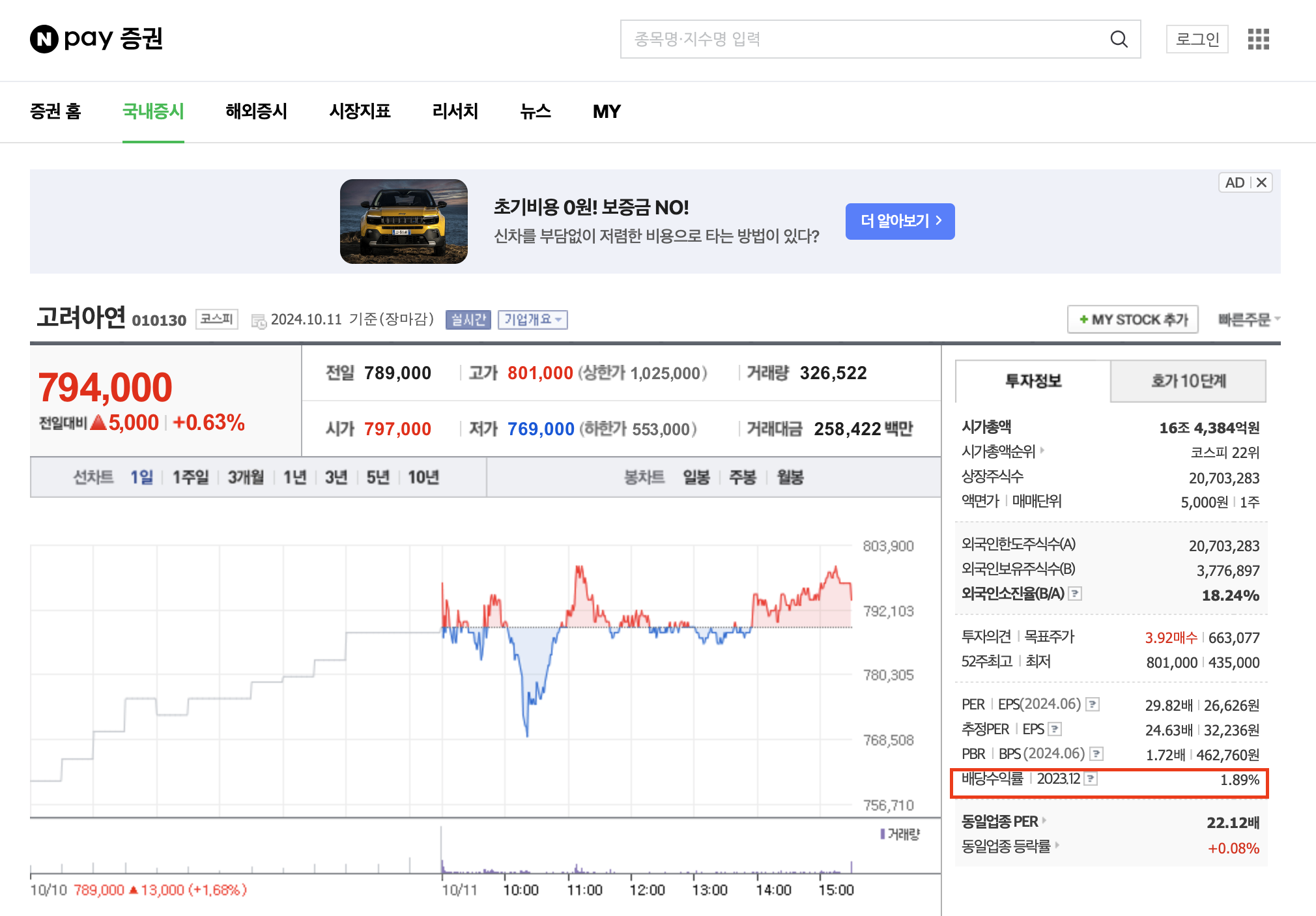Viewport: 1316px width, 916px height.
Task: Expand the 빠른주문 dropdown
Action: click(x=1248, y=320)
